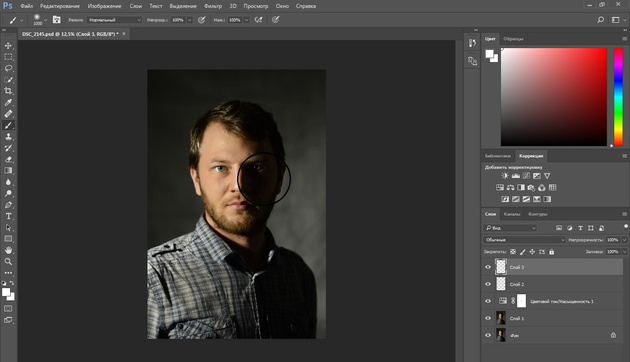630x362 pixels.
Task: Click the Слой 2 layer thumbnail
Action: pos(501,284)
